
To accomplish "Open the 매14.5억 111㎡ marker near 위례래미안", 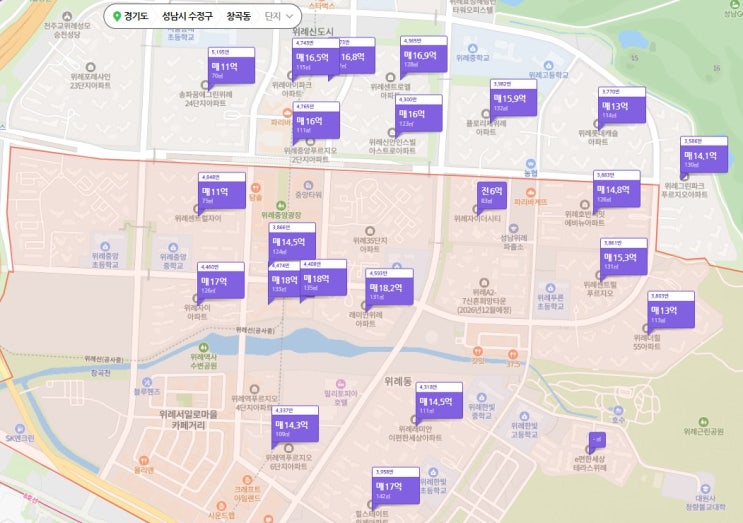I will 439,401.
